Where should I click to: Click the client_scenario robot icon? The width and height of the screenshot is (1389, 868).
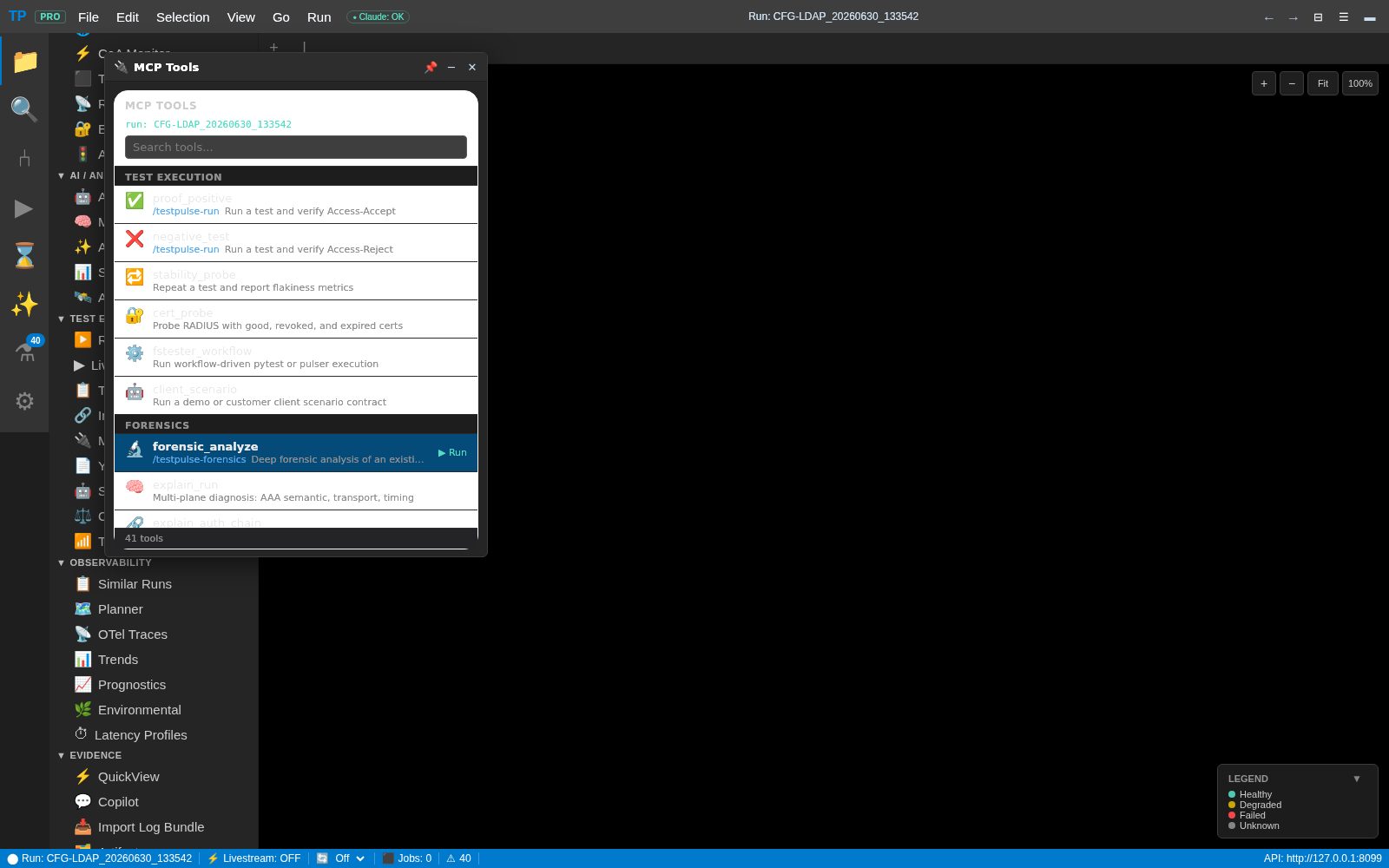click(x=135, y=391)
